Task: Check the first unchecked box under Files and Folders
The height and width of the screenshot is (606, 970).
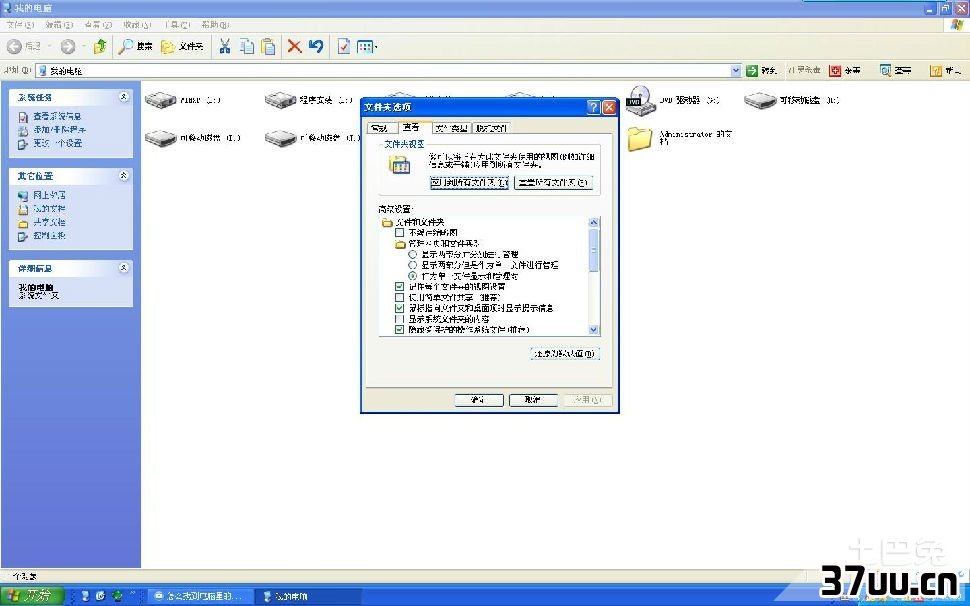Action: tap(400, 233)
